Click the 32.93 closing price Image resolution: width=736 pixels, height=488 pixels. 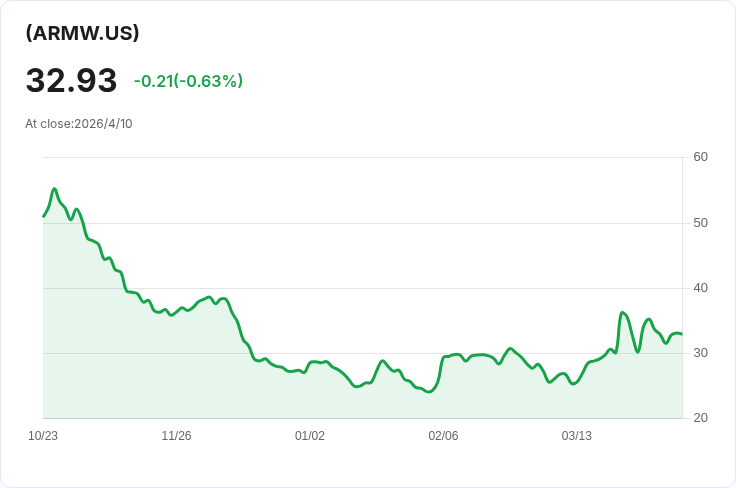point(71,80)
